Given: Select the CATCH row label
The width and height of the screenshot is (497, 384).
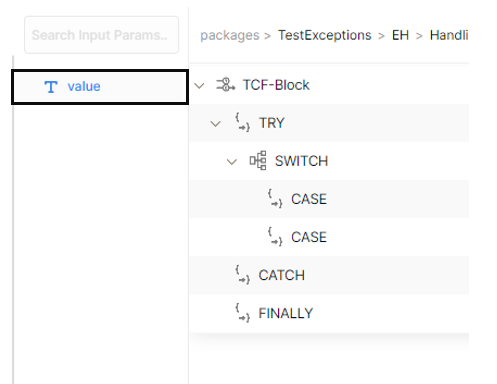Looking at the screenshot, I should (282, 275).
